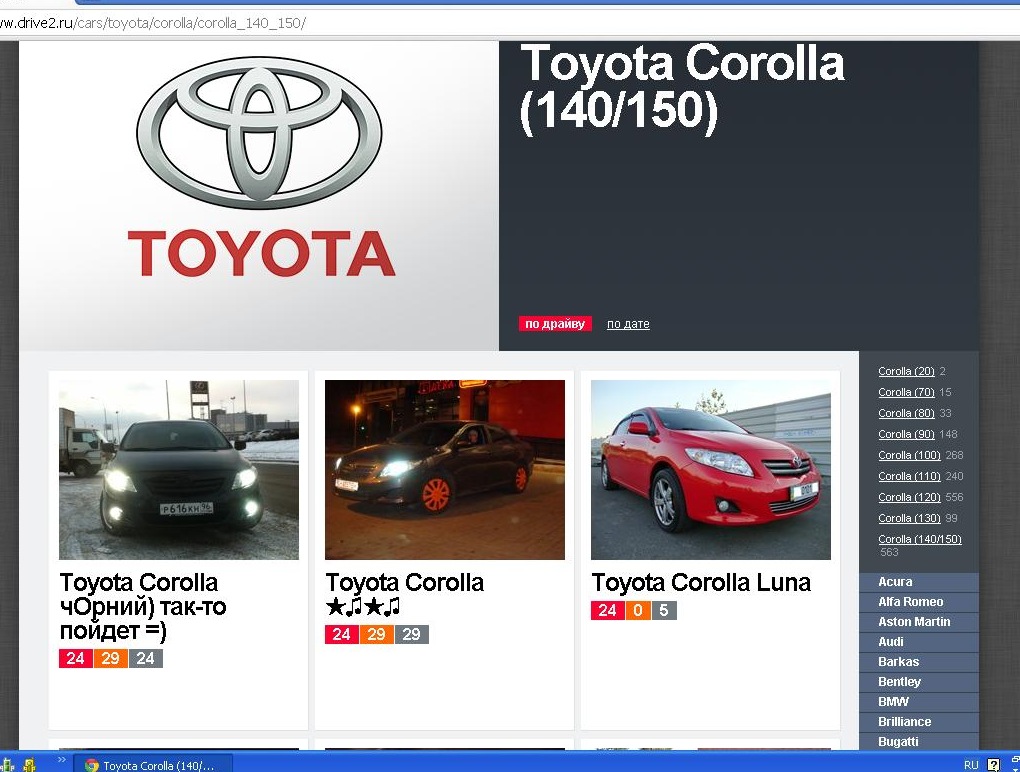
Task: Select Acura in the brand list
Action: tap(919, 582)
